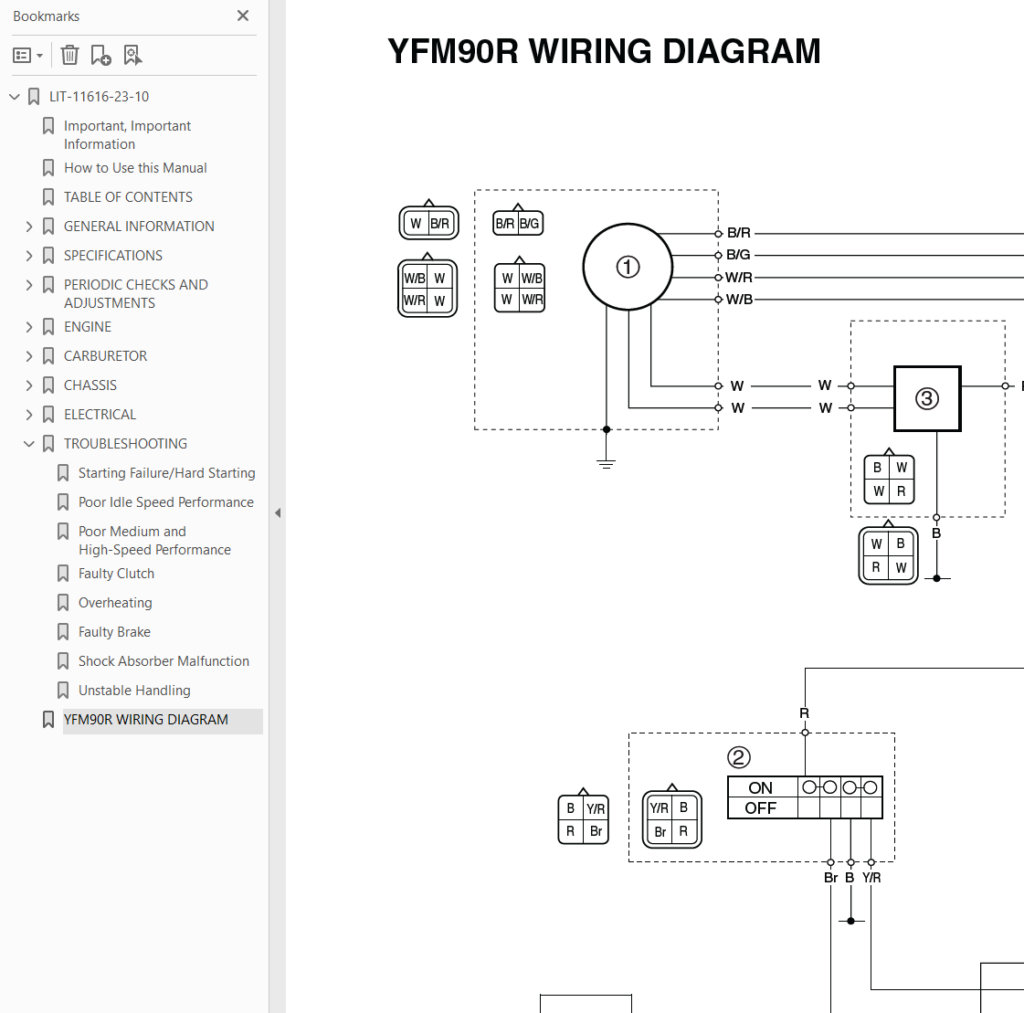The height and width of the screenshot is (1013, 1024).
Task: Collapse the navigation pane with arrow handle
Action: pyautogui.click(x=278, y=513)
